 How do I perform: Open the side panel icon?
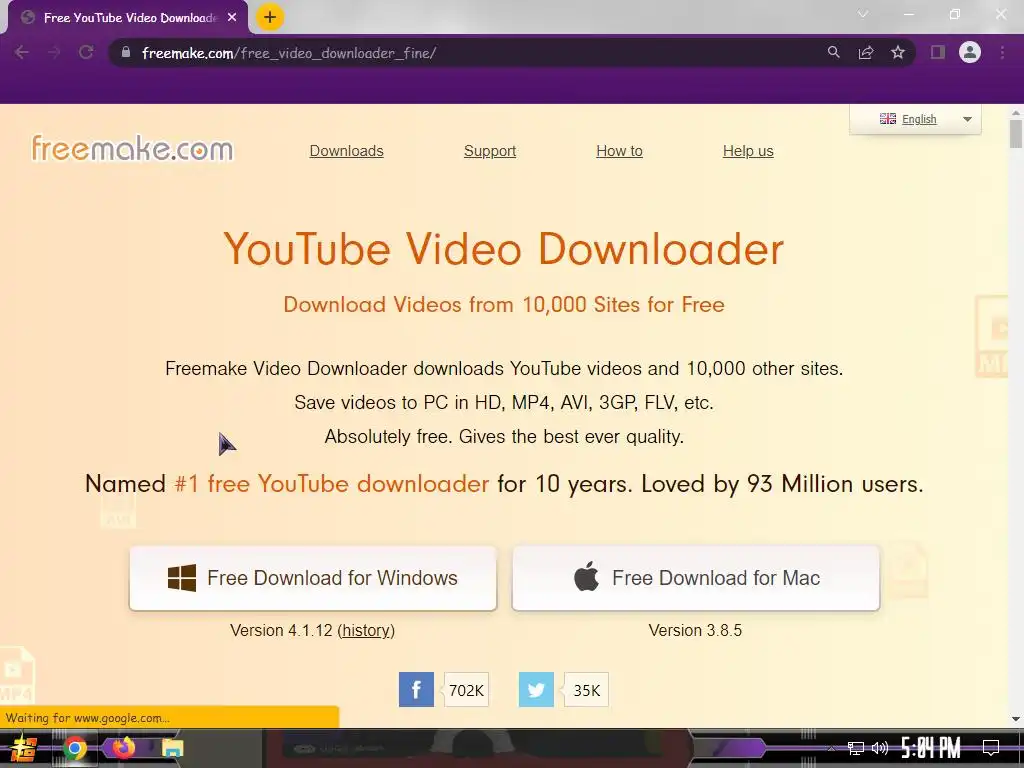point(938,52)
